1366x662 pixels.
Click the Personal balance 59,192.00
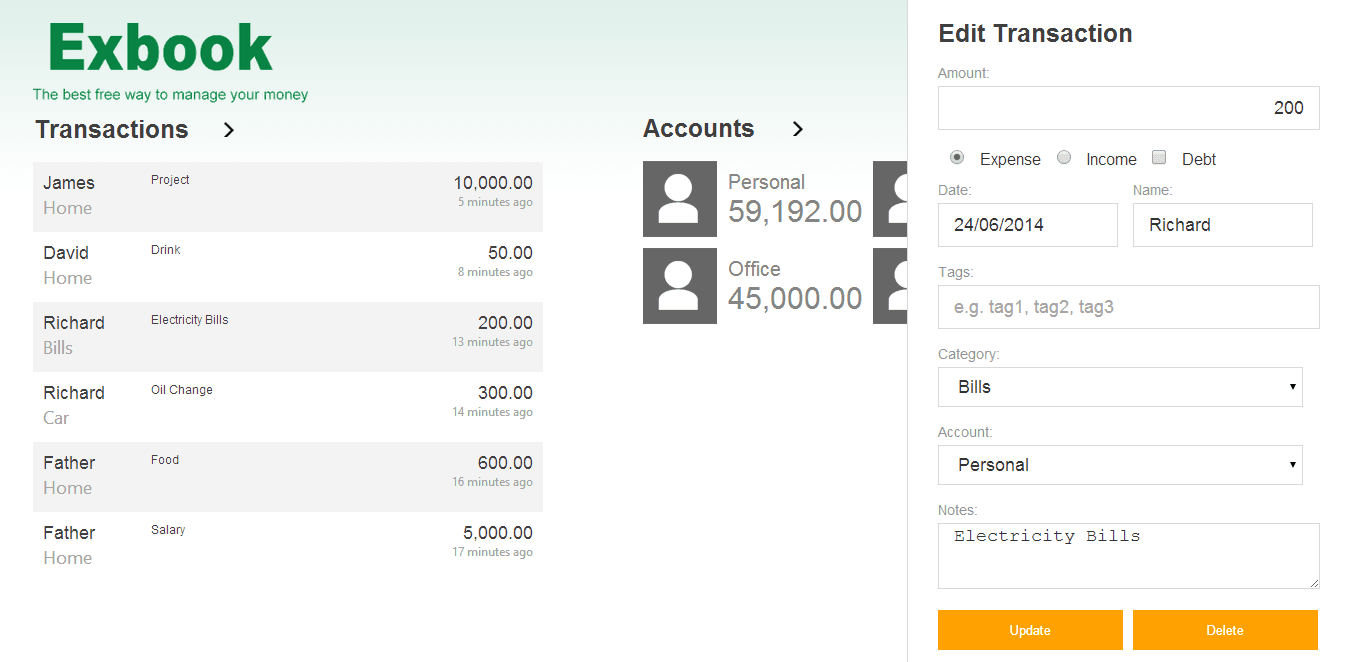pos(795,212)
